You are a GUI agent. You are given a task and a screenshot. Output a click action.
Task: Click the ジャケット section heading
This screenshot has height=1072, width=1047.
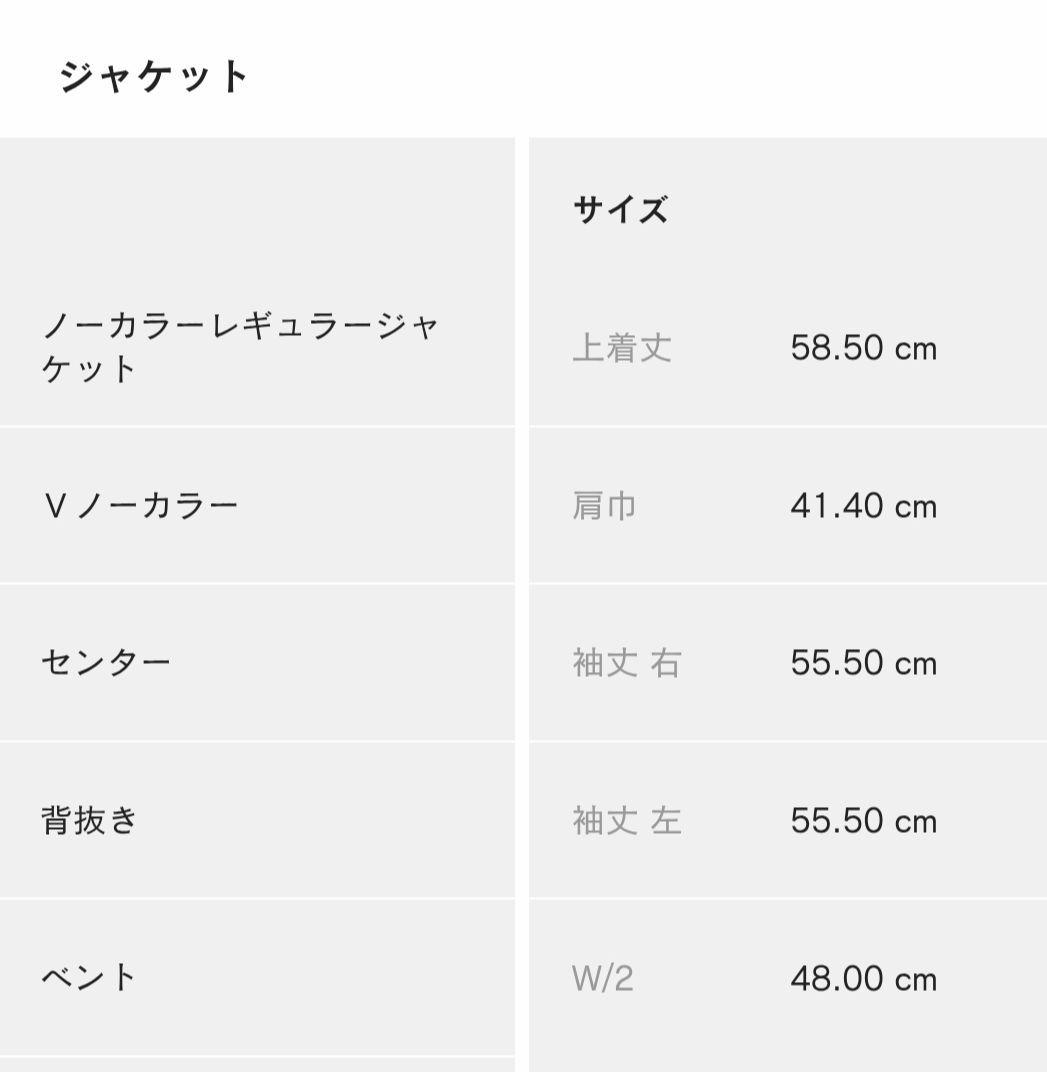[x=154, y=77]
